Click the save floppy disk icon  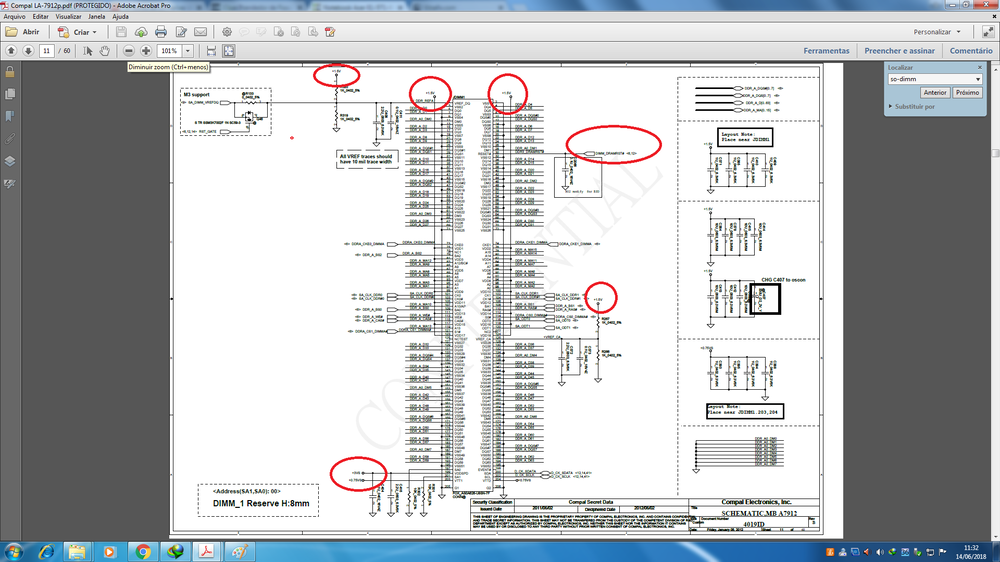tap(121, 32)
